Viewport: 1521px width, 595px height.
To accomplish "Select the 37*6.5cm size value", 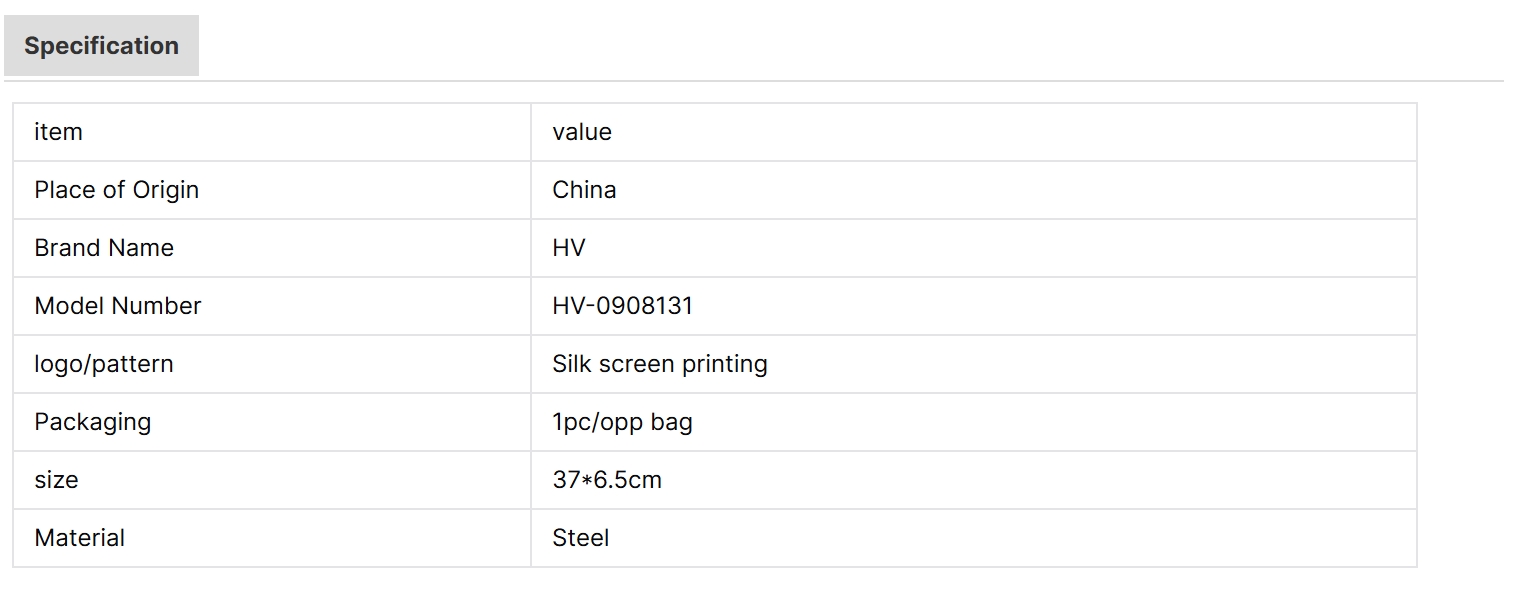I will click(607, 480).
